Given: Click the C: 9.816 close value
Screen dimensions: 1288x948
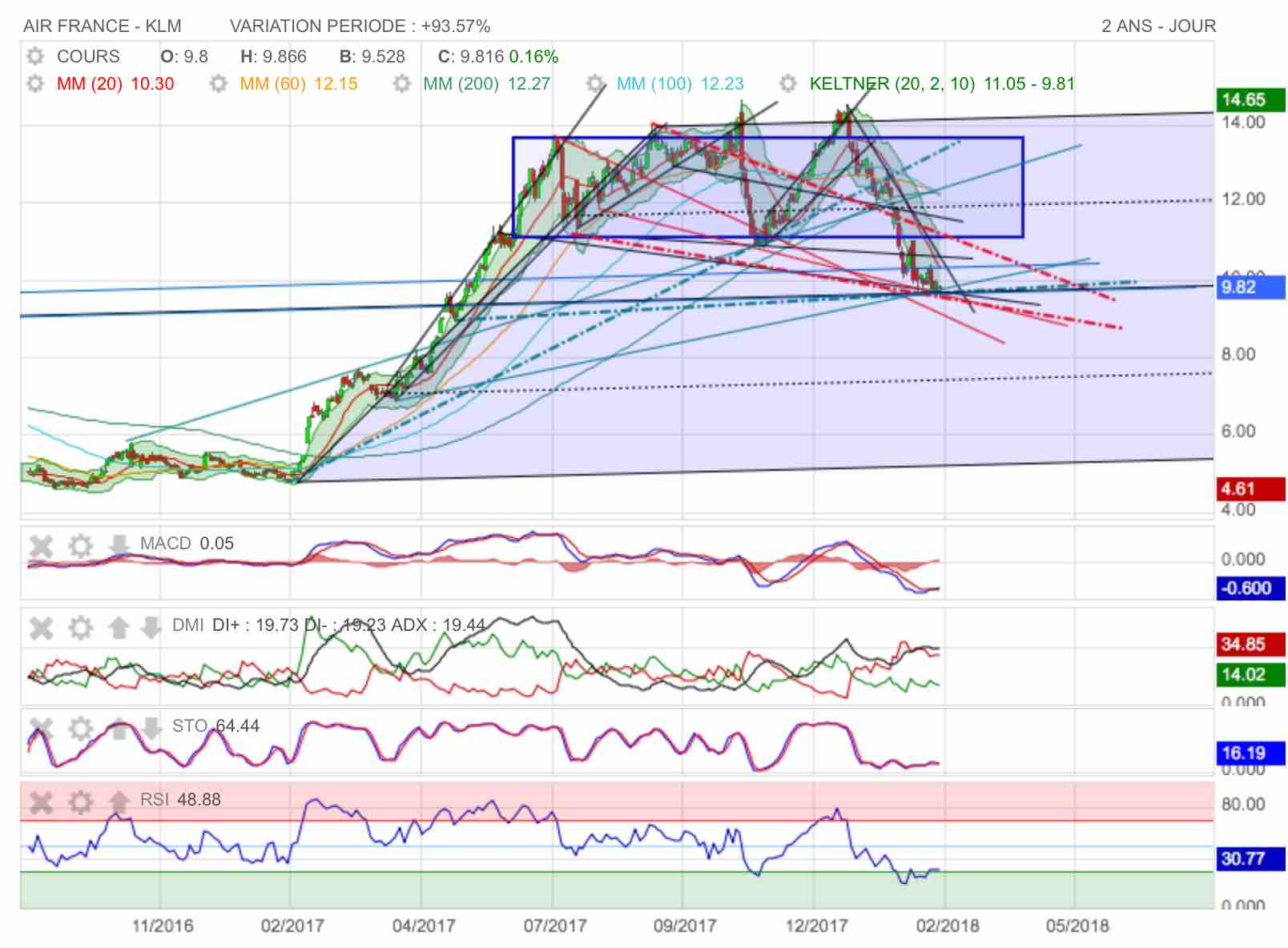Looking at the screenshot, I should [x=471, y=57].
